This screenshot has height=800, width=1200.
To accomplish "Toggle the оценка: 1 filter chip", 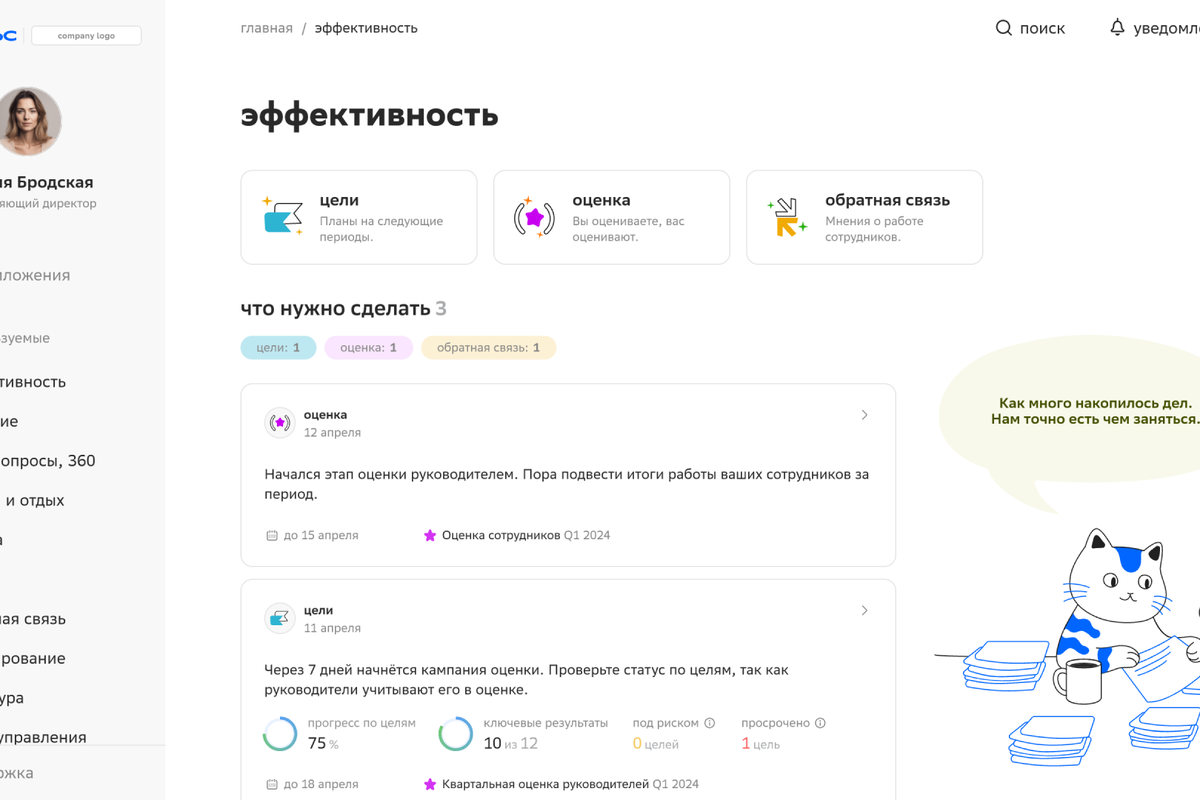I will tap(368, 348).
